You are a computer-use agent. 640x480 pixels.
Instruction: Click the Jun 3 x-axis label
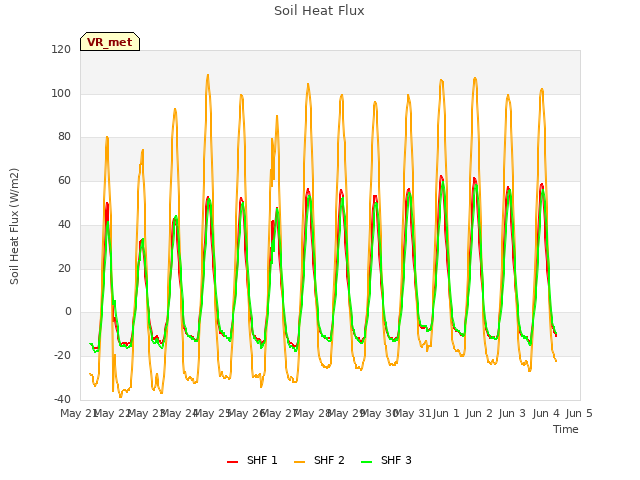(x=513, y=413)
